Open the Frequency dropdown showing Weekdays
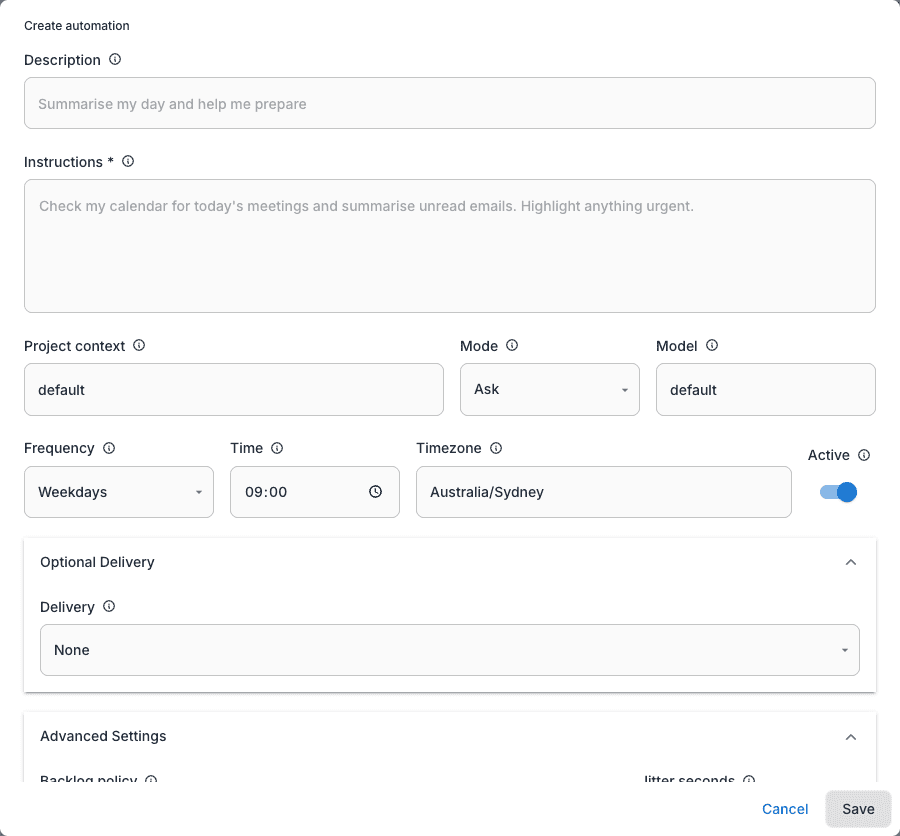Image resolution: width=900 pixels, height=836 pixels. pos(119,492)
